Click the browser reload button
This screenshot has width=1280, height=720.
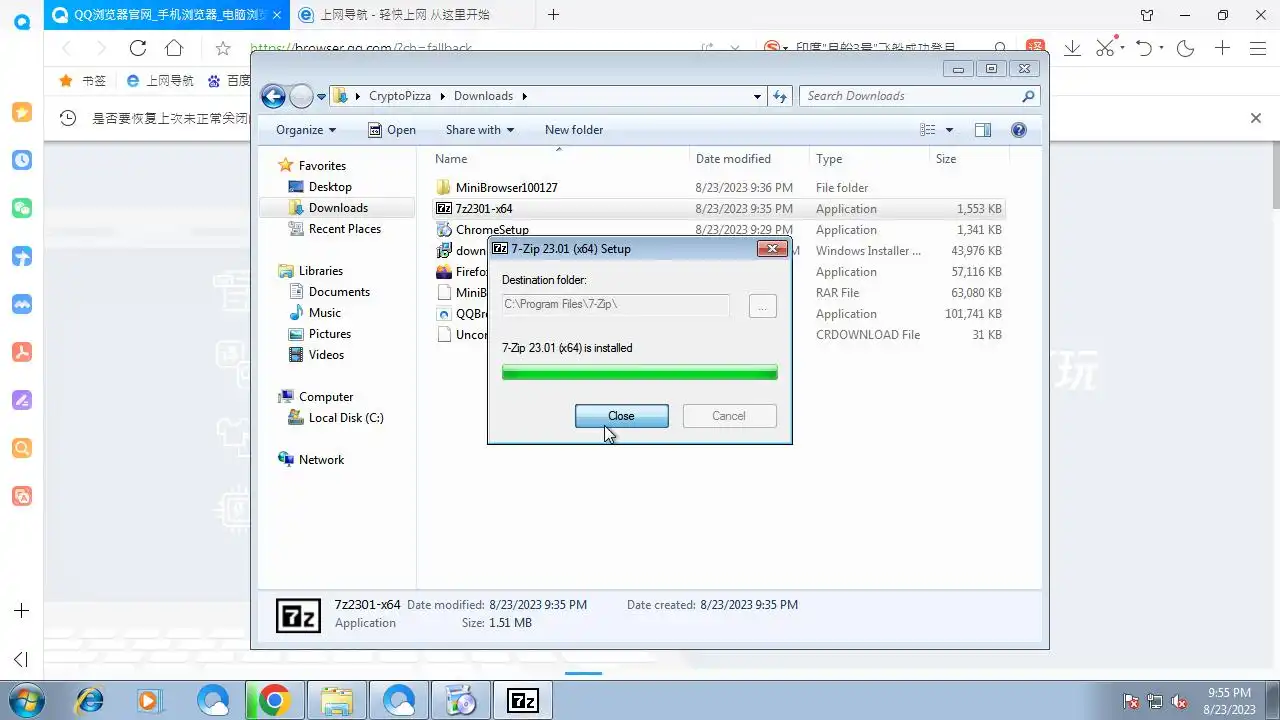tap(138, 48)
